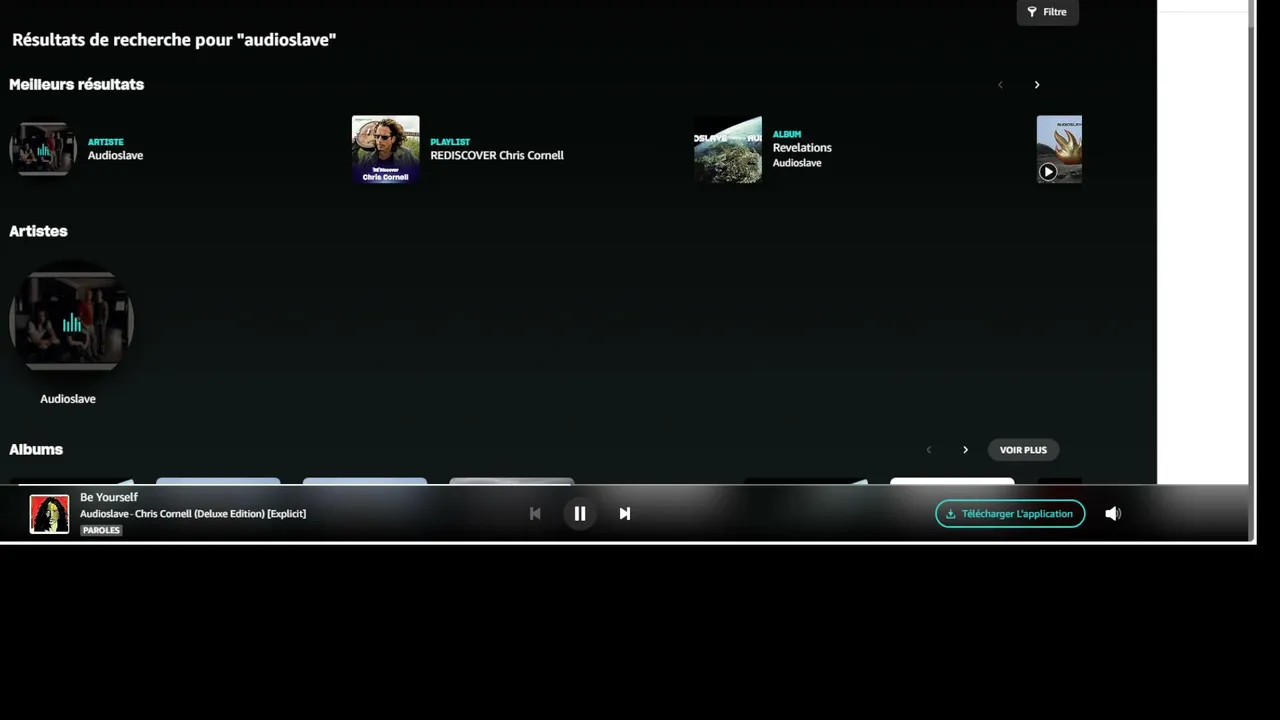Image resolution: width=1280 pixels, height=720 pixels.
Task: Click the REDISCOVER Chris Cornell playlist title
Action: [497, 155]
